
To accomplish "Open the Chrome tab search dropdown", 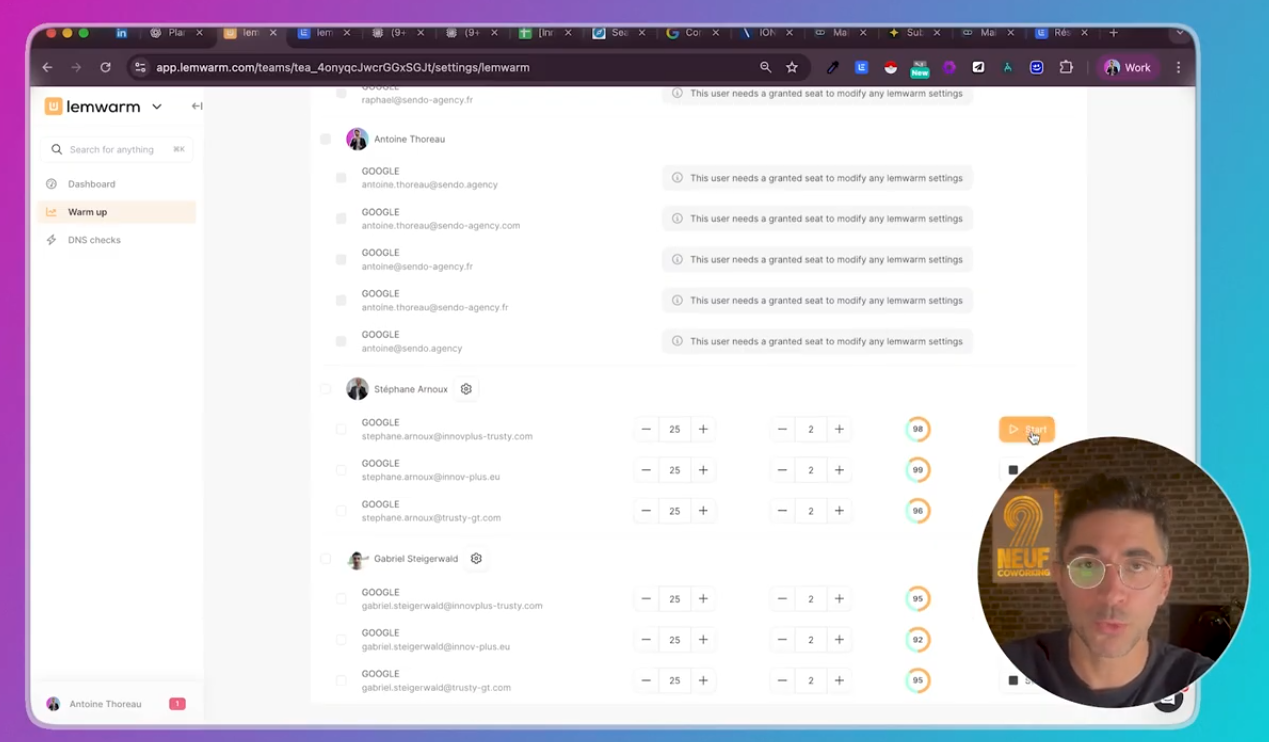I will pyautogui.click(x=1180, y=33).
